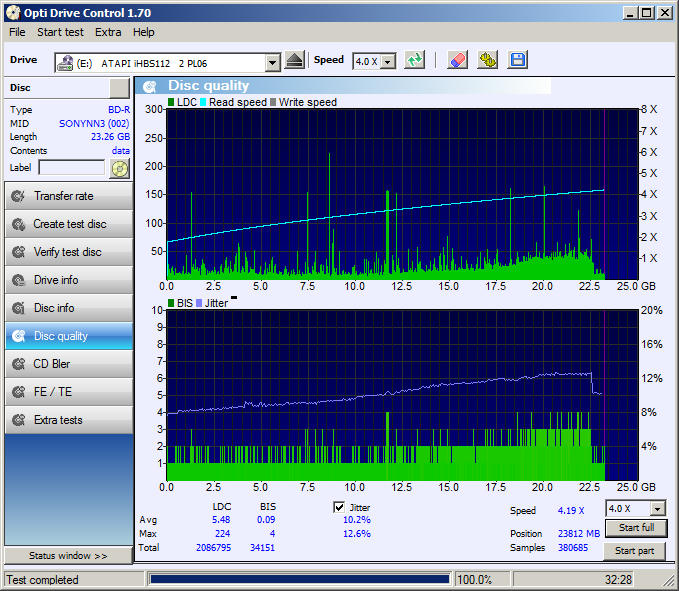The width and height of the screenshot is (679, 591).
Task: Click the LDC green legend swatch
Action: point(171,102)
